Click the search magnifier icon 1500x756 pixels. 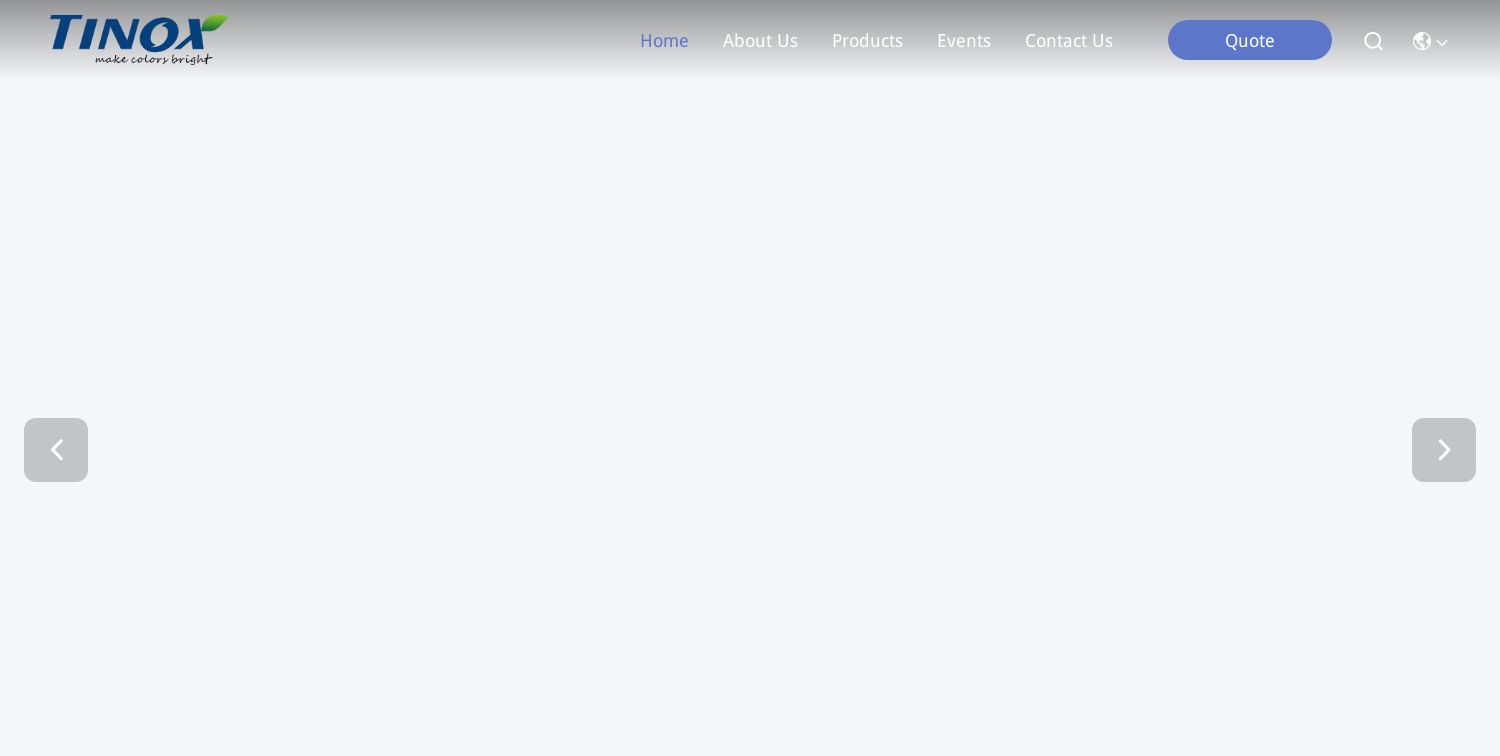(x=1373, y=41)
